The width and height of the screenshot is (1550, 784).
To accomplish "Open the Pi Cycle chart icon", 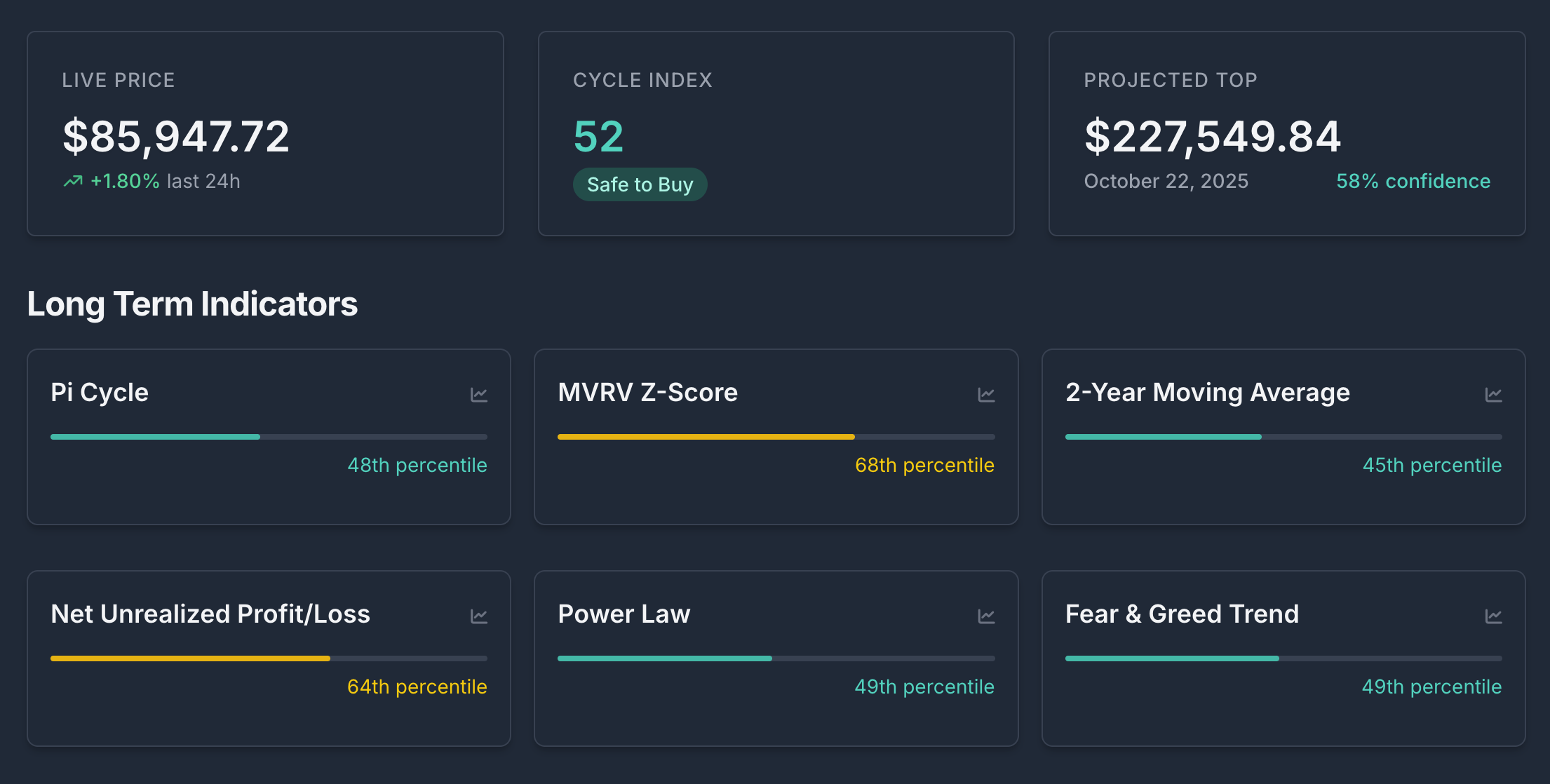I will pos(479,395).
